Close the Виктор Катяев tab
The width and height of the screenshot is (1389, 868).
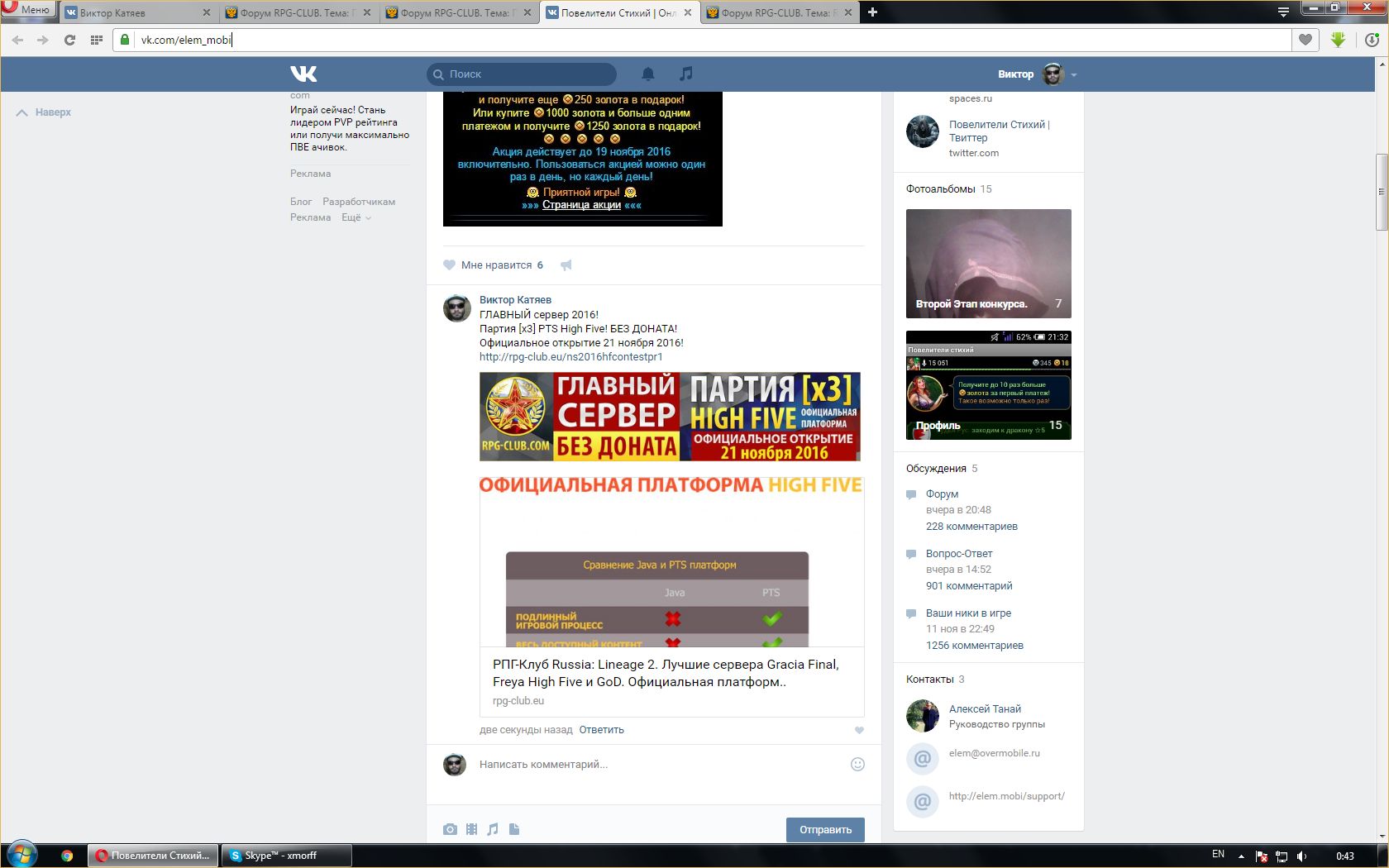point(207,12)
